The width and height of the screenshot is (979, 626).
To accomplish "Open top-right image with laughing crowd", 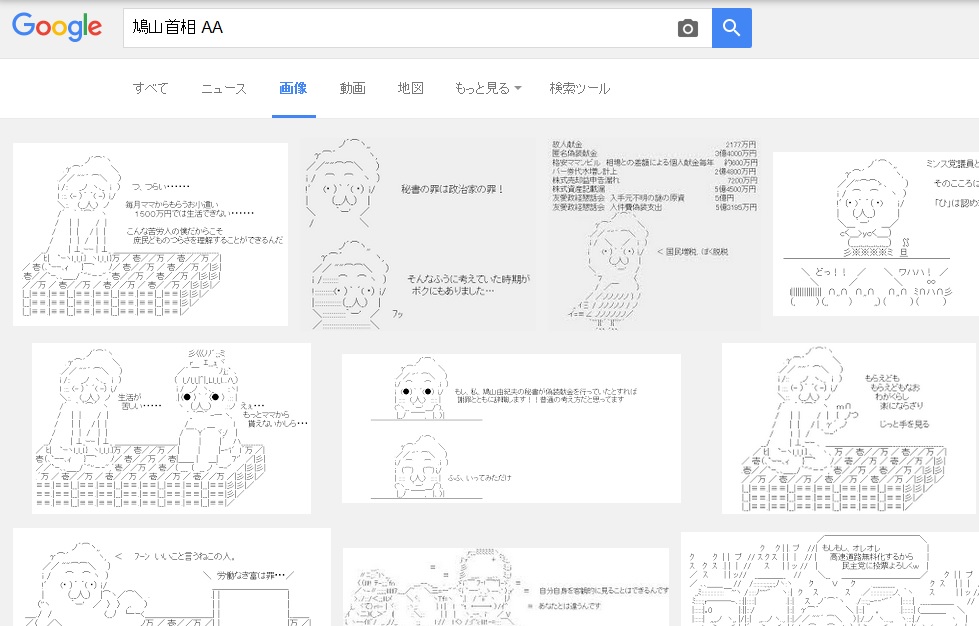I will (x=875, y=234).
